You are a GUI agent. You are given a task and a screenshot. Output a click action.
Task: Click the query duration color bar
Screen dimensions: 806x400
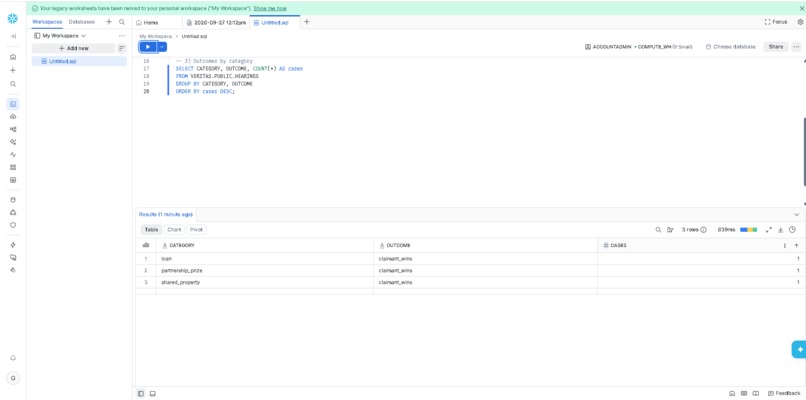point(748,230)
